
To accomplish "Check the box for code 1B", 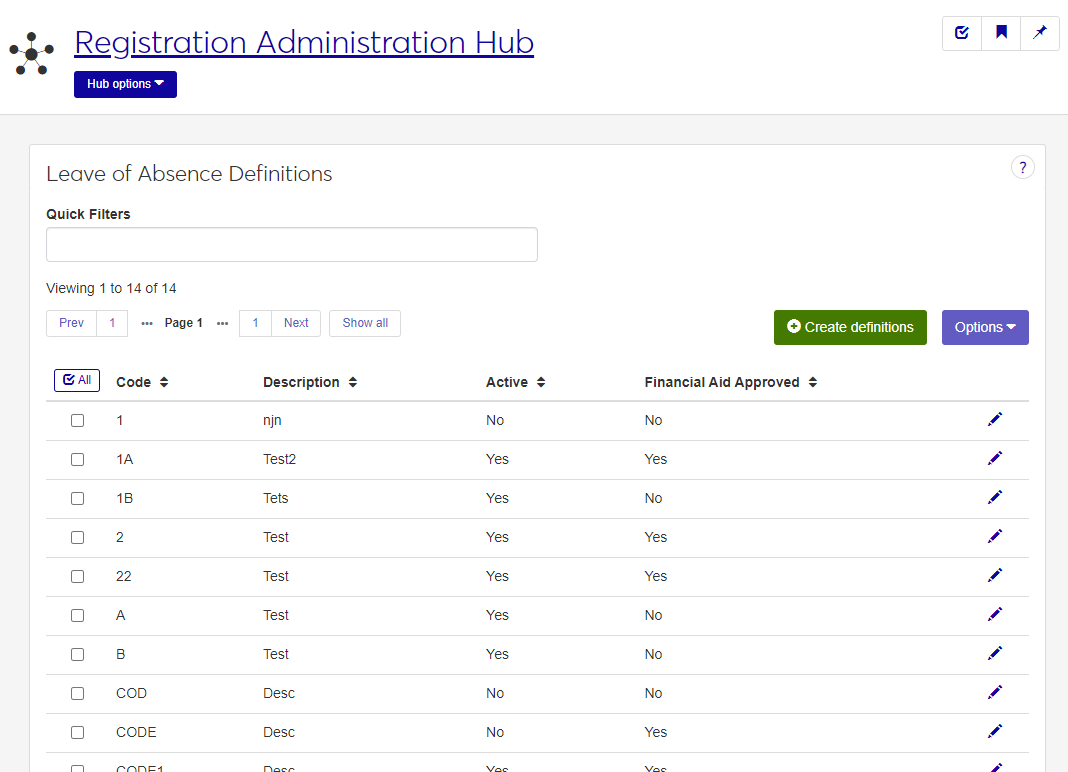I will pyautogui.click(x=77, y=498).
